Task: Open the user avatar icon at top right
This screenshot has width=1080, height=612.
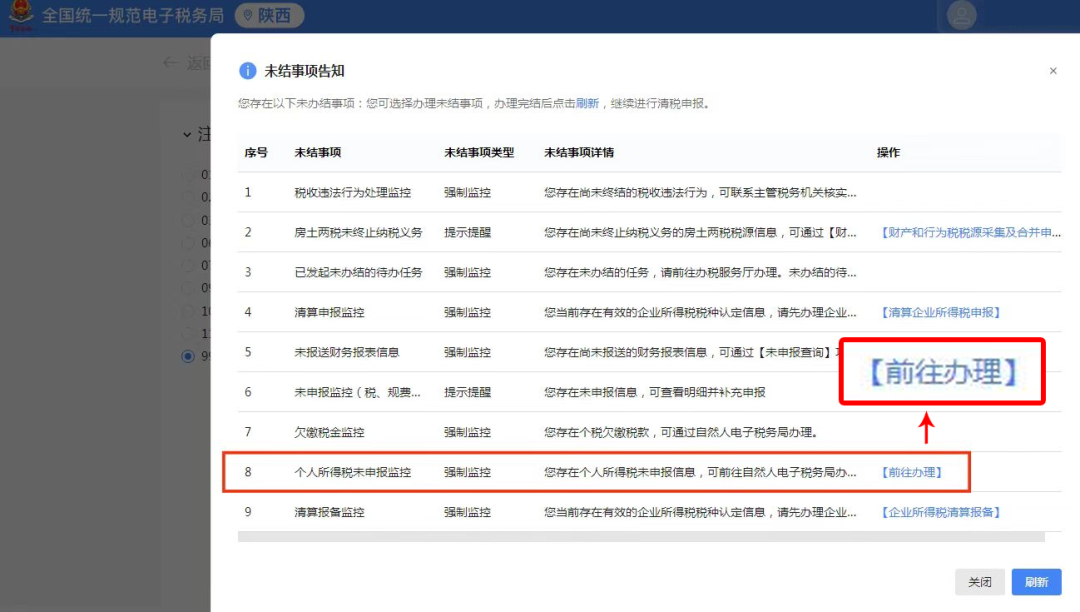Action: point(961,15)
